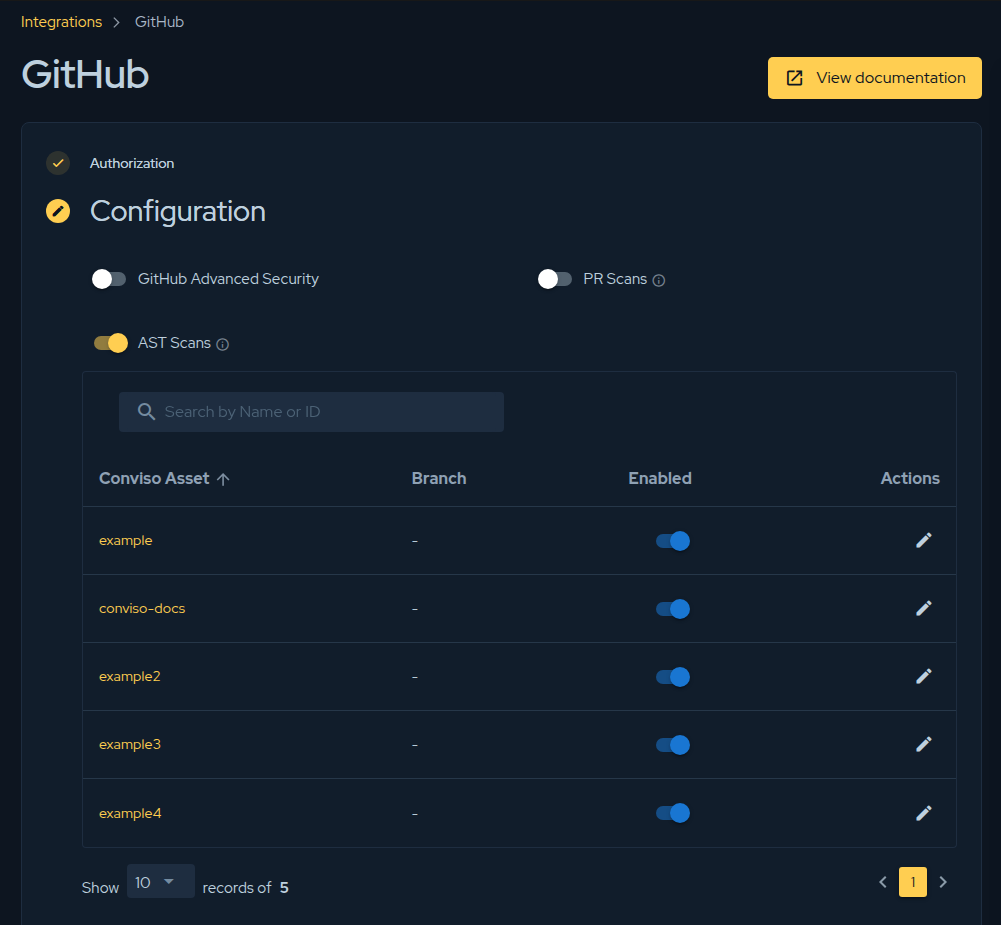The width and height of the screenshot is (1001, 925).
Task: Edit the conviso-docs row with pencil icon
Action: coord(924,608)
